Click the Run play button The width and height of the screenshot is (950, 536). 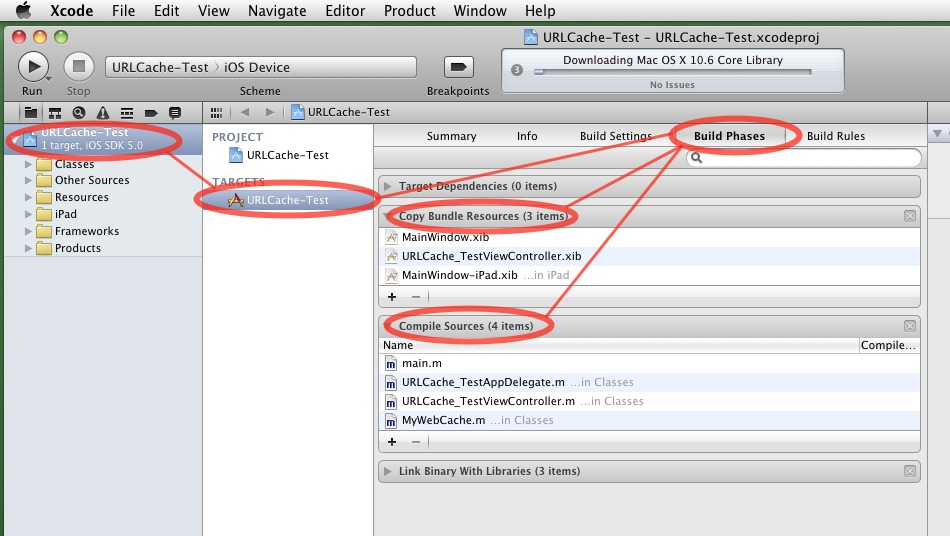pos(33,66)
